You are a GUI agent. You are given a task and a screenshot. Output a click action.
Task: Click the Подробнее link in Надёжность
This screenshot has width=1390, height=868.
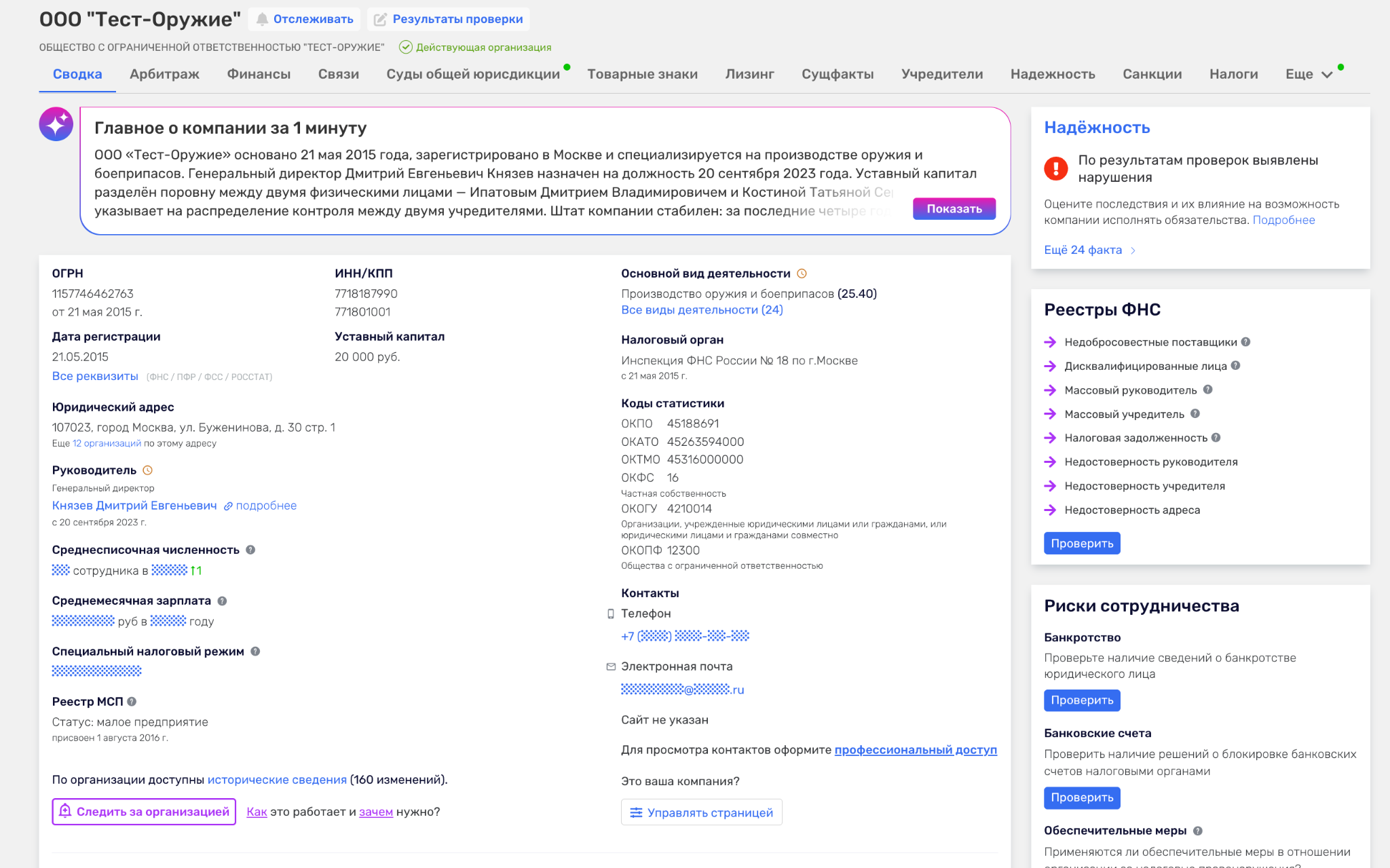pos(1283,220)
